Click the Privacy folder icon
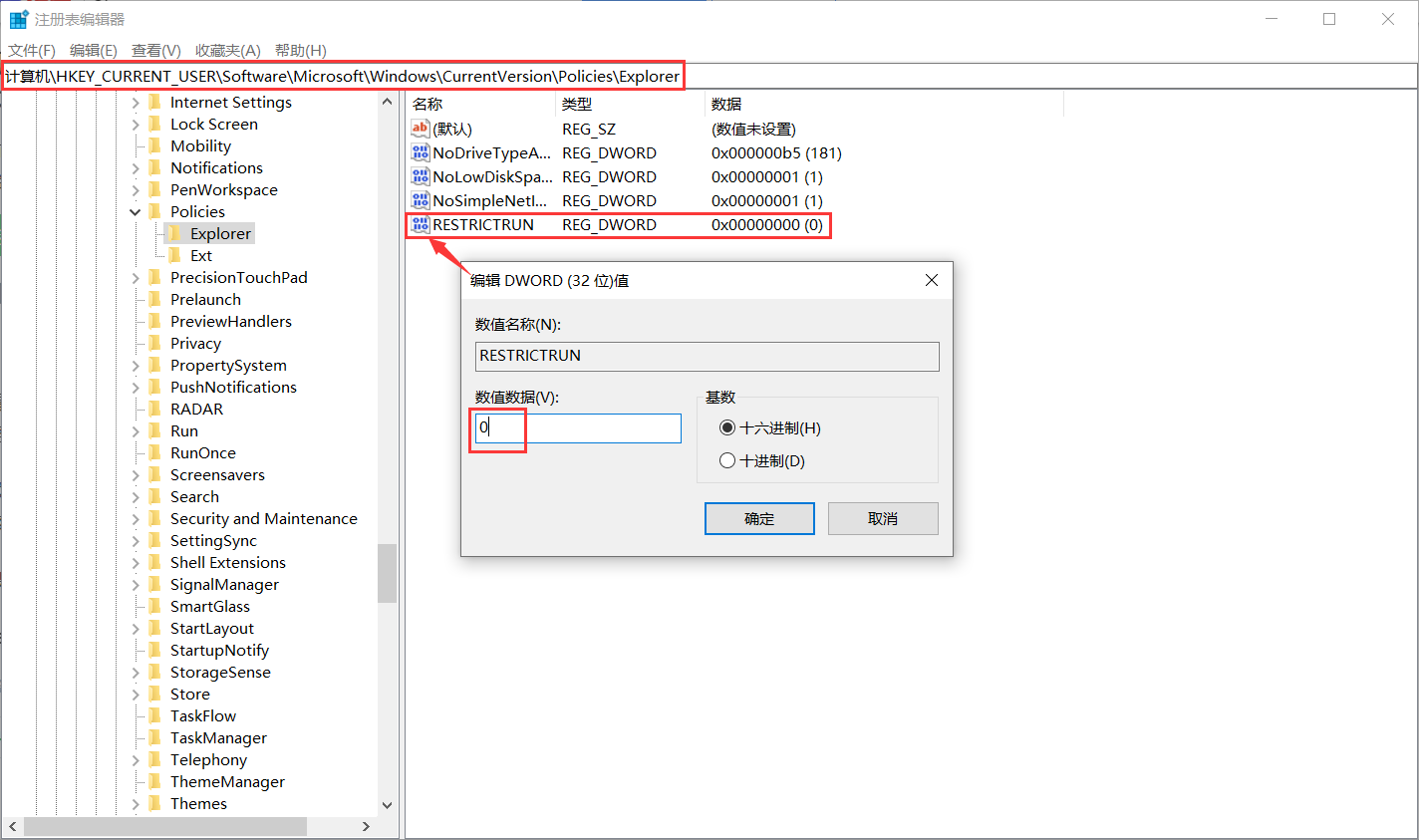 154,343
